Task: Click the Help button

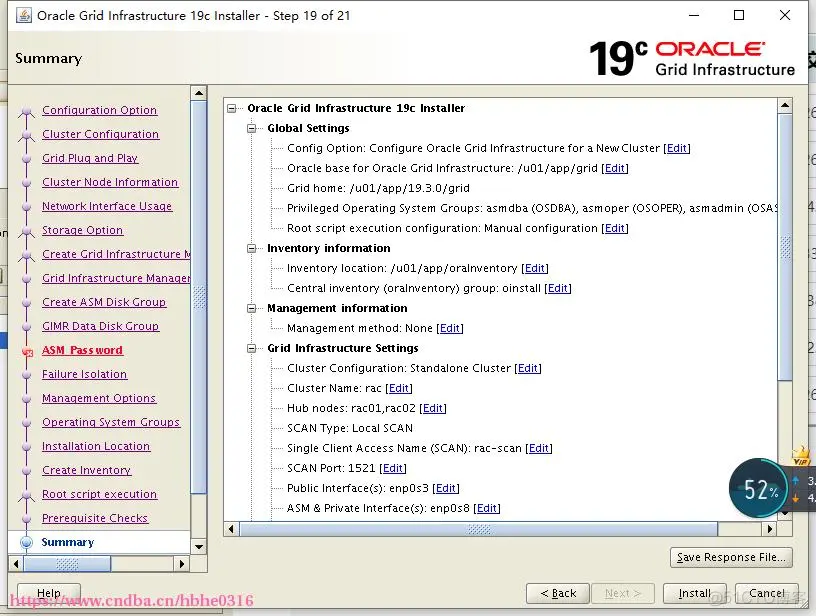Action: 49,593
